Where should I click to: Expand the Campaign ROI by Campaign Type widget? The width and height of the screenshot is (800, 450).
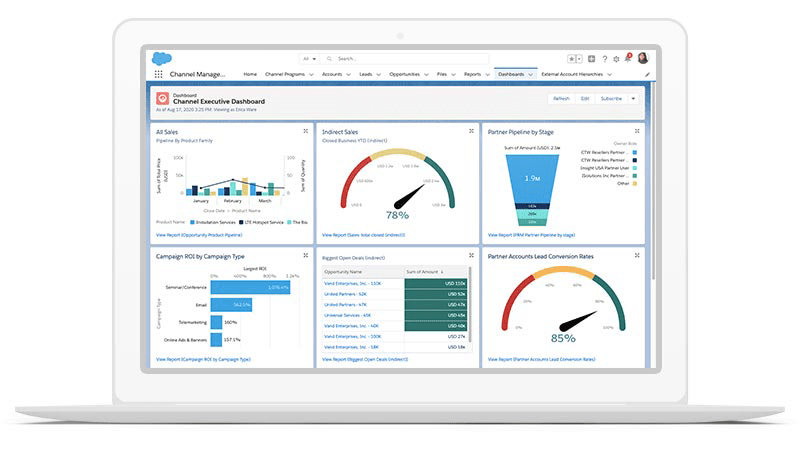pyautogui.click(x=306, y=255)
